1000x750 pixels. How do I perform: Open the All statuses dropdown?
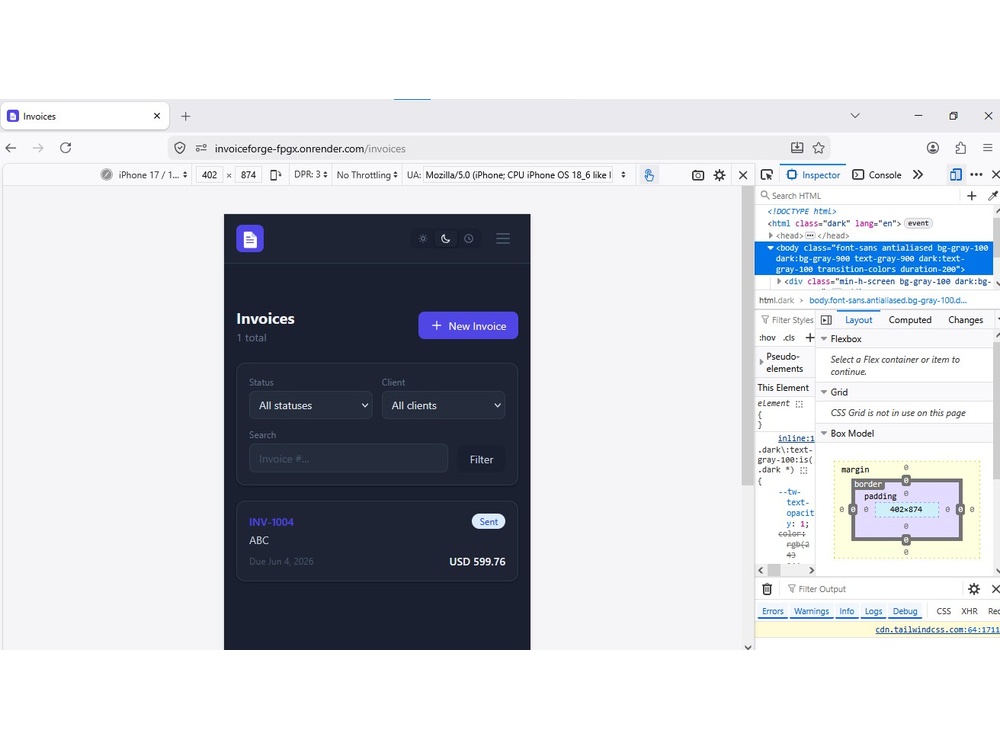(311, 406)
